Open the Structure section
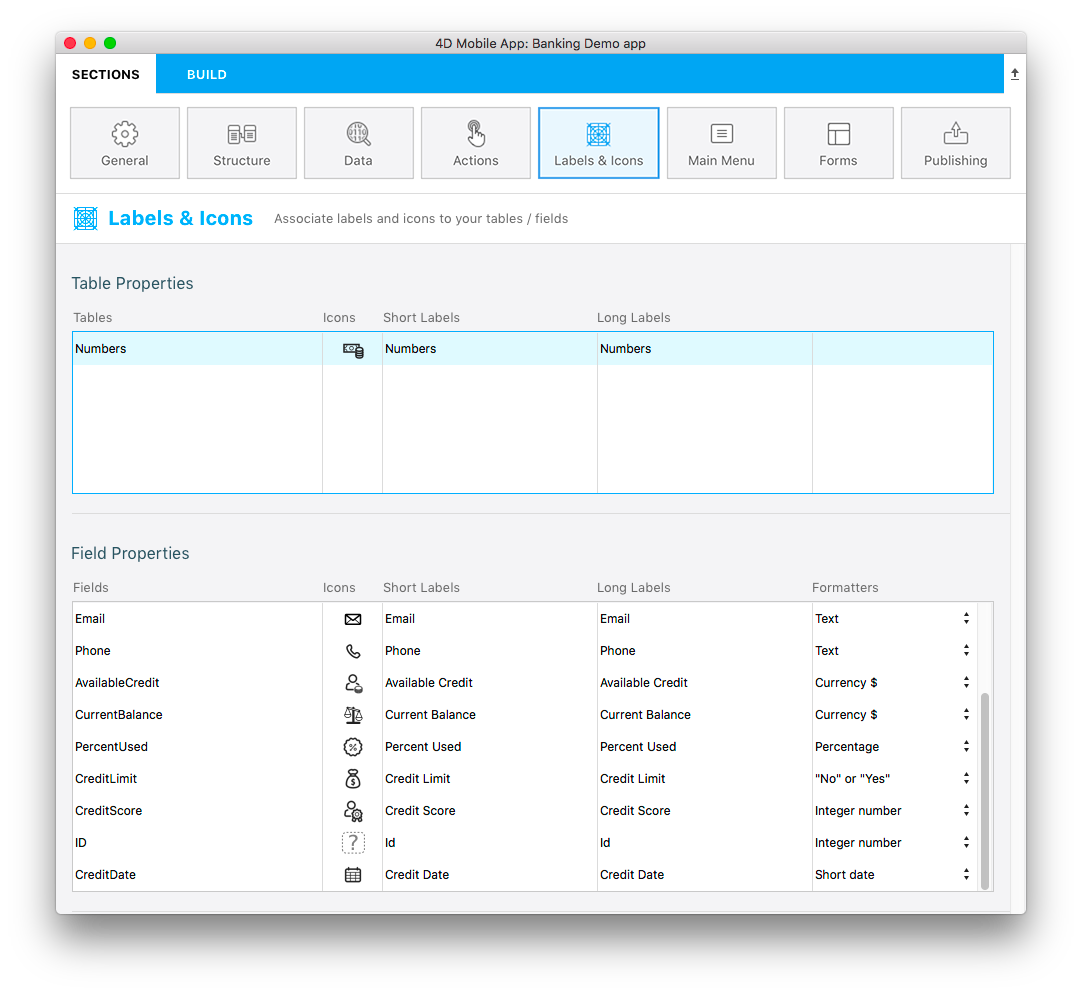 [x=242, y=143]
